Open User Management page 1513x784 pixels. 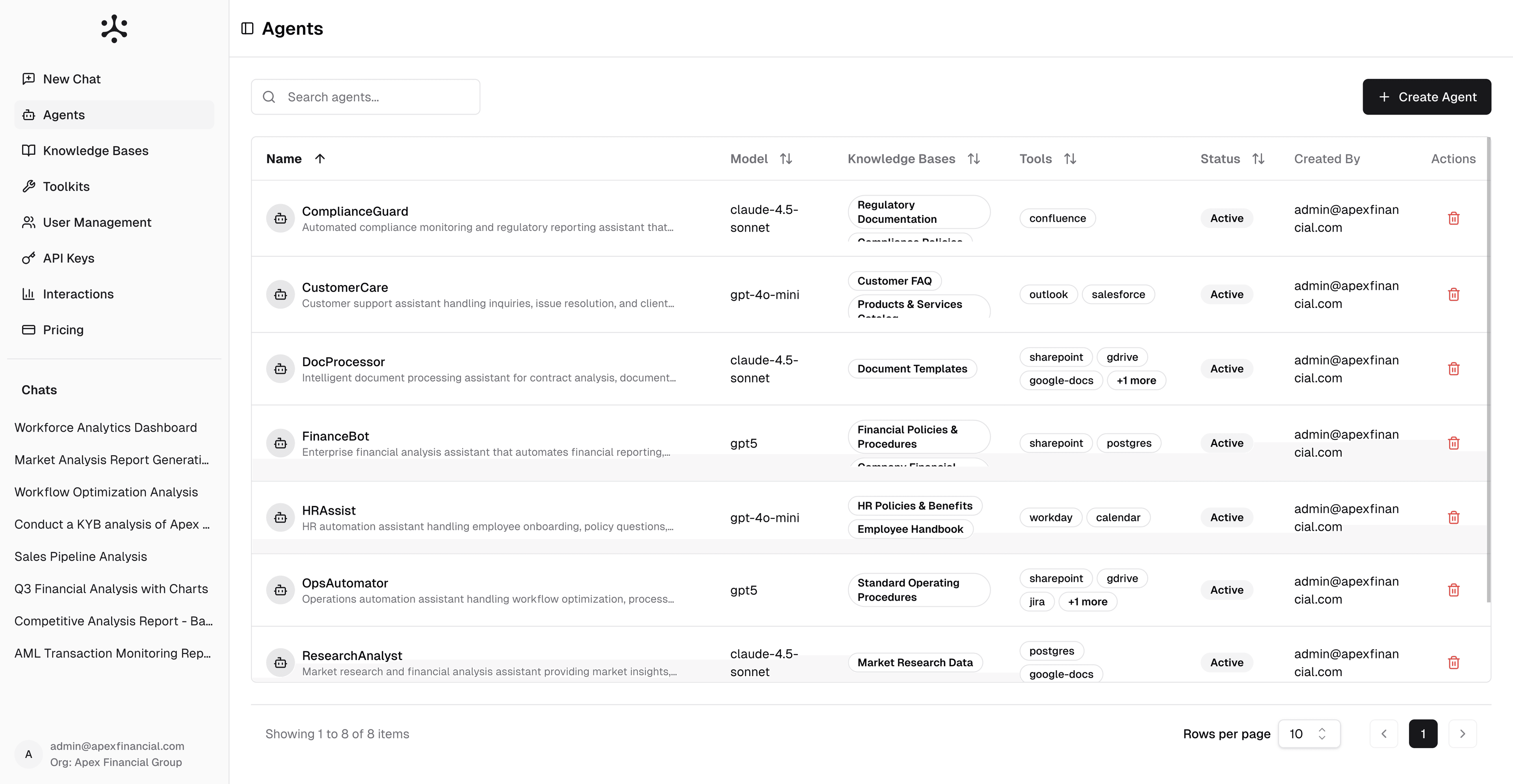[114, 222]
